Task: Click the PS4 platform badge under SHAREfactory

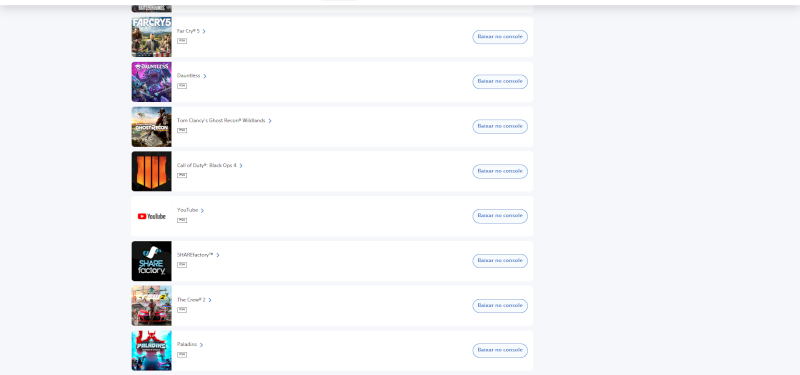Action: (182, 265)
